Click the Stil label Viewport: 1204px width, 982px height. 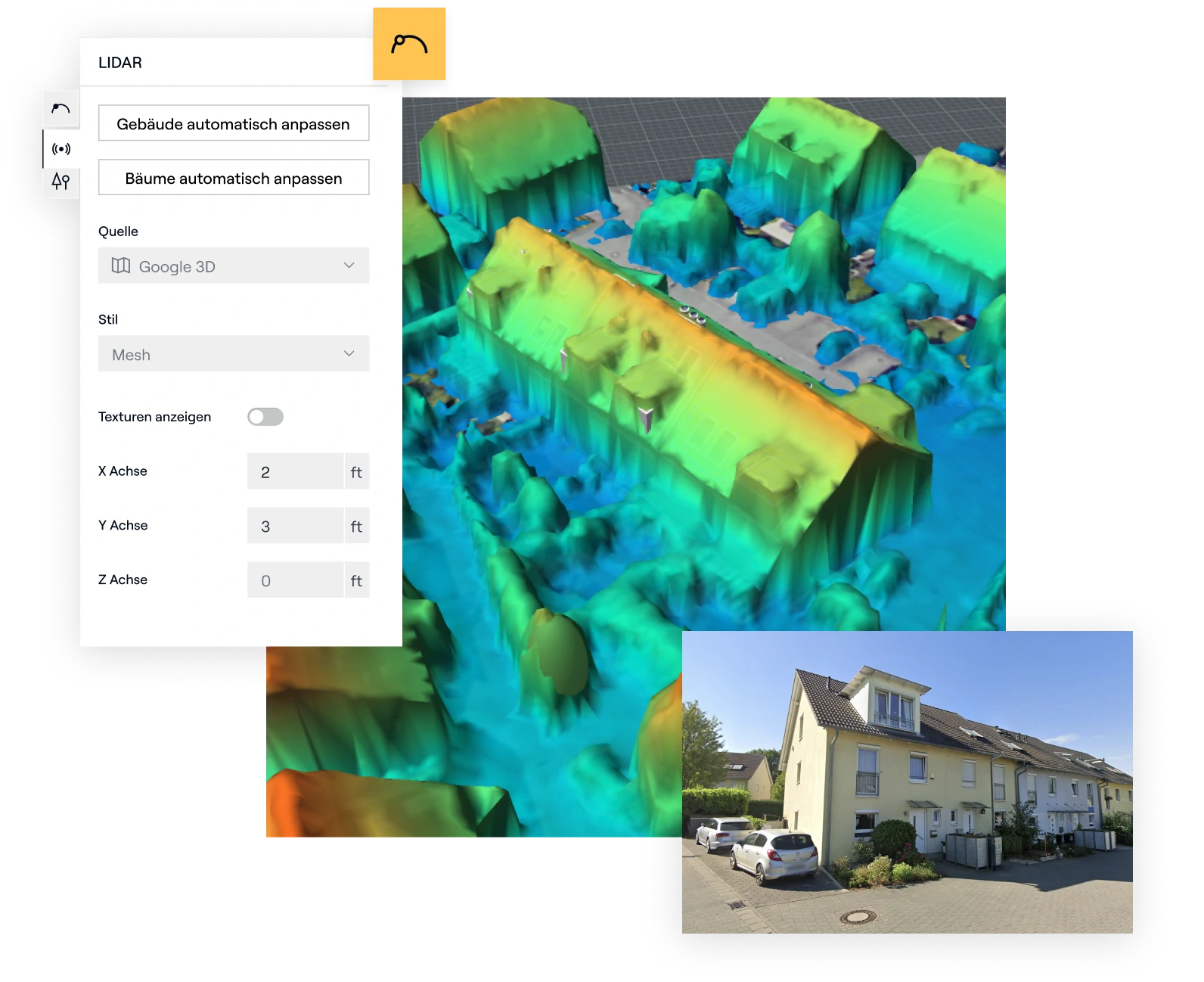pos(108,319)
